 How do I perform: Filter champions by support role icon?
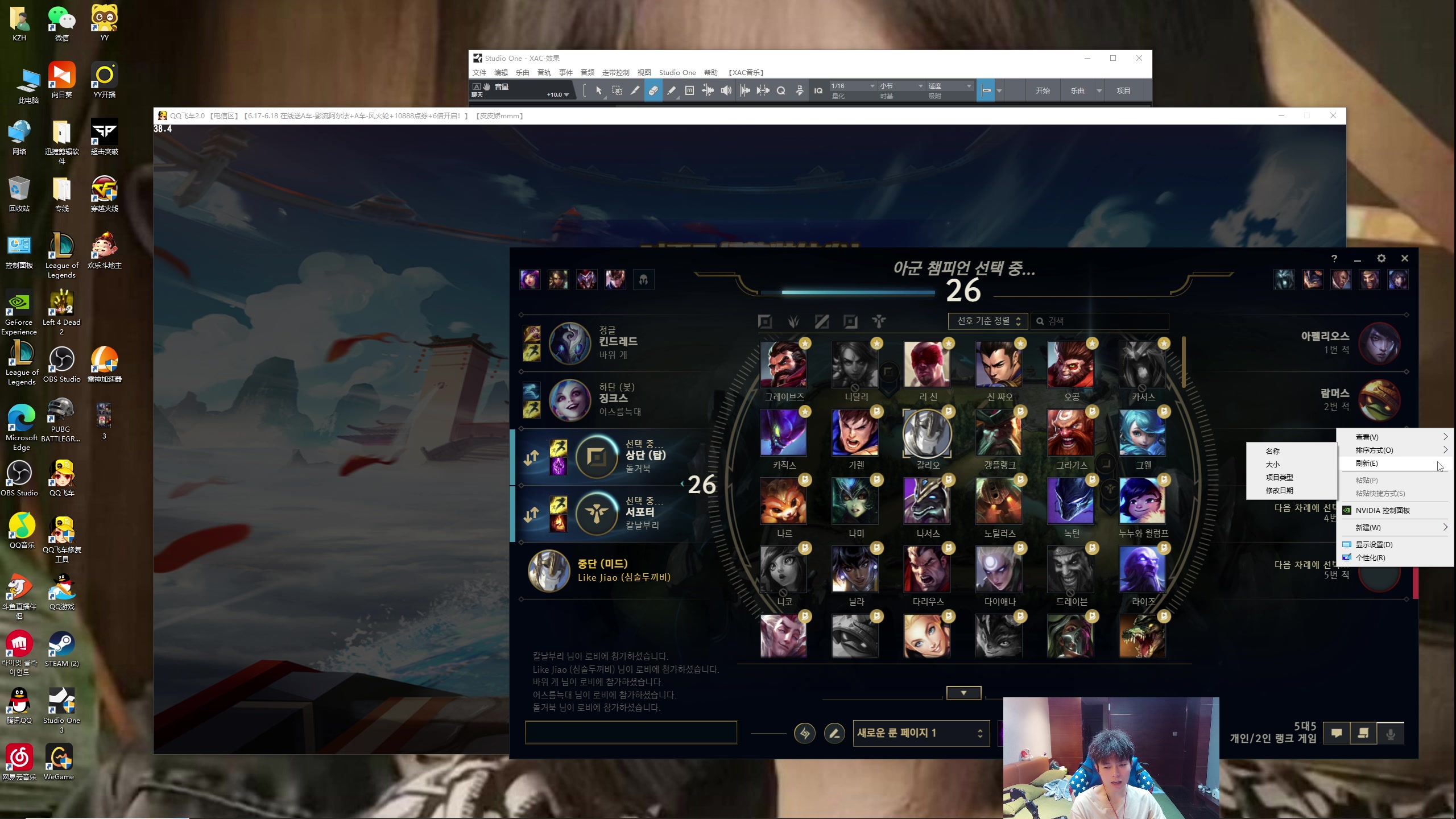point(879,321)
